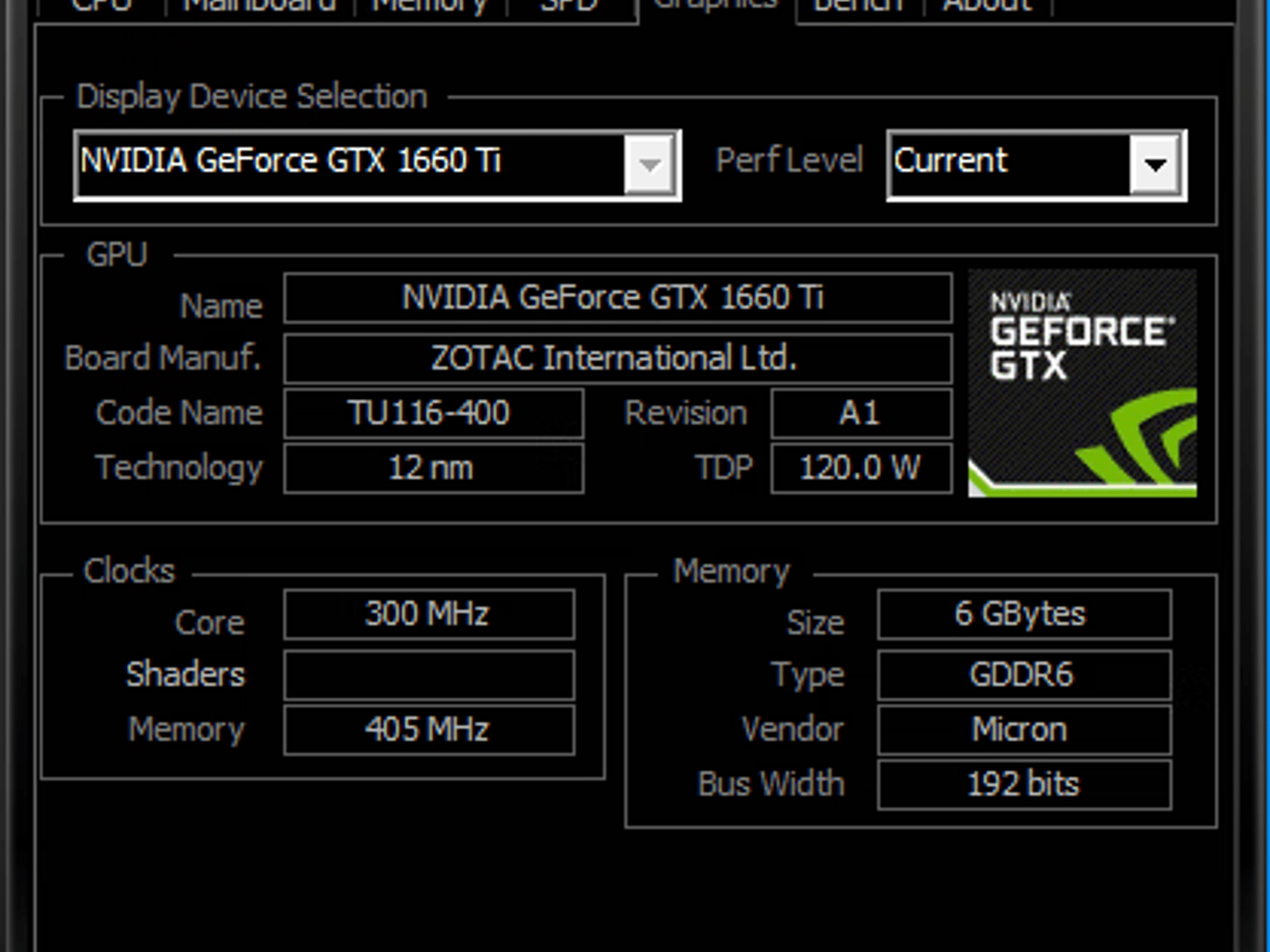The width and height of the screenshot is (1270, 952).
Task: Click the memory Type GDDR6 field
Action: 1024,674
